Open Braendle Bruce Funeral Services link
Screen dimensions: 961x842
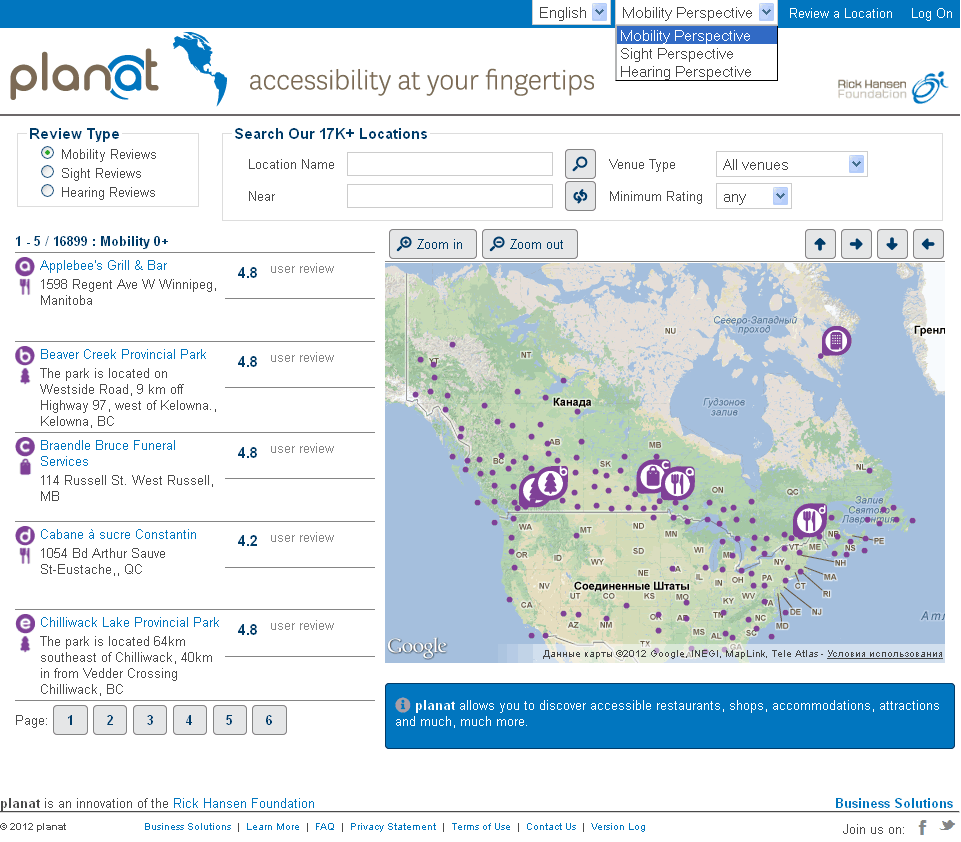tap(108, 453)
